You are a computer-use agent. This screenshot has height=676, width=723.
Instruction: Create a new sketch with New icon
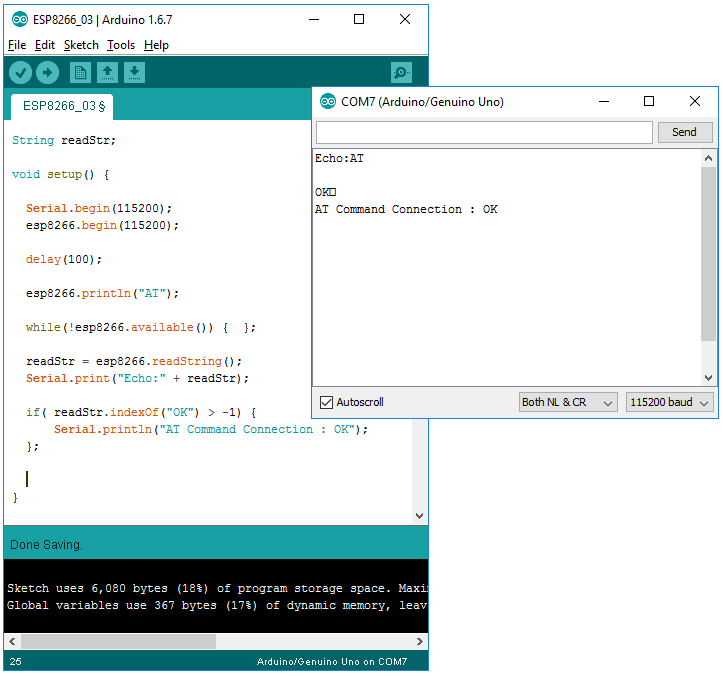[80, 72]
